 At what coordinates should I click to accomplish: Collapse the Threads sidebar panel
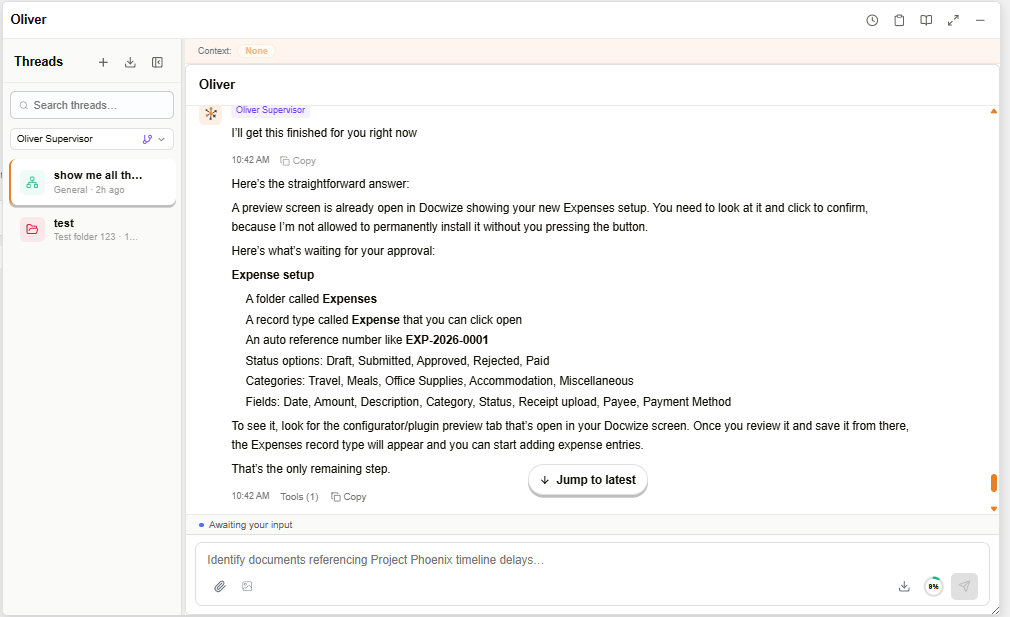pyautogui.click(x=157, y=62)
